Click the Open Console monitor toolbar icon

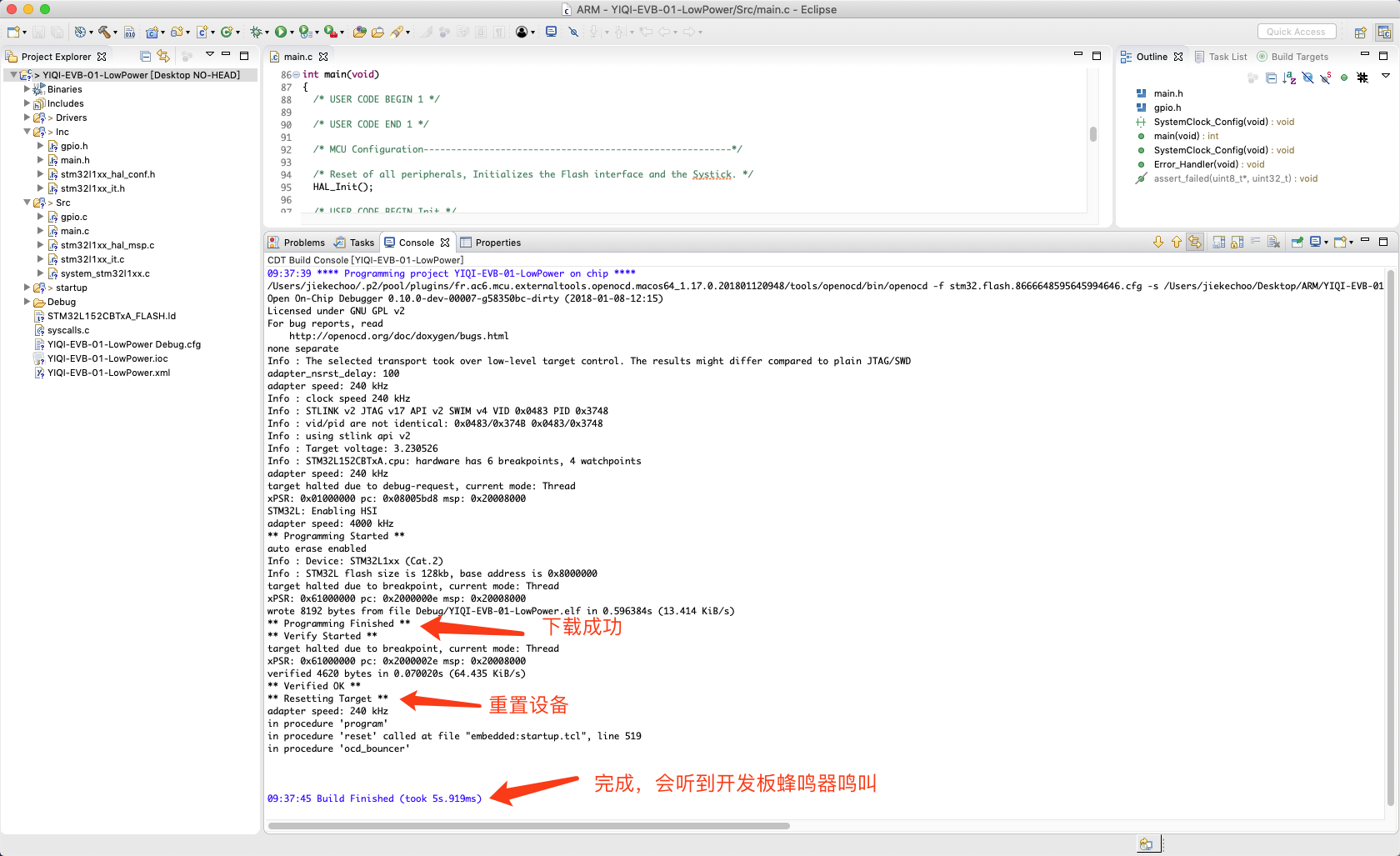click(551, 32)
